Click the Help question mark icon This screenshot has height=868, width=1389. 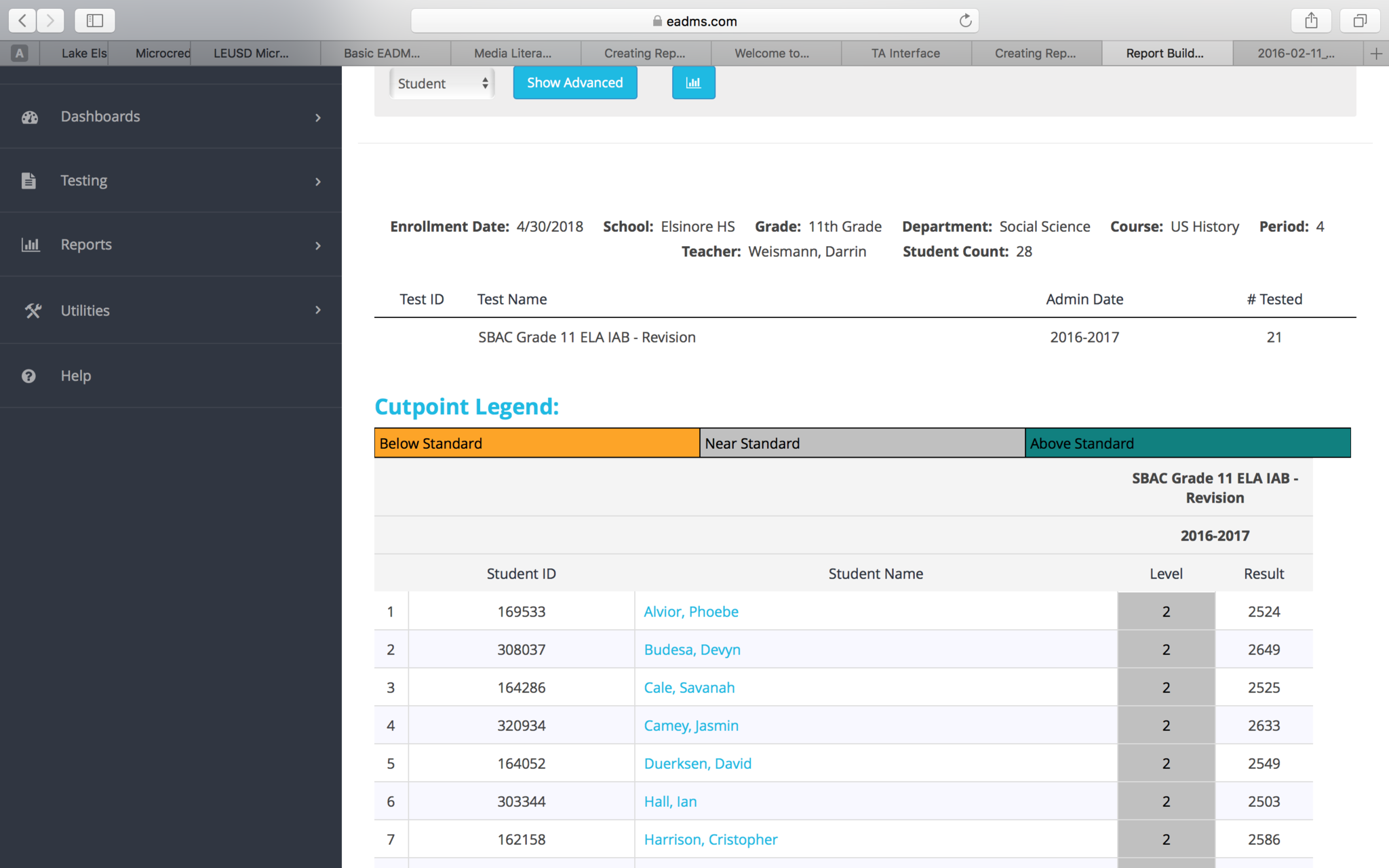tap(28, 376)
